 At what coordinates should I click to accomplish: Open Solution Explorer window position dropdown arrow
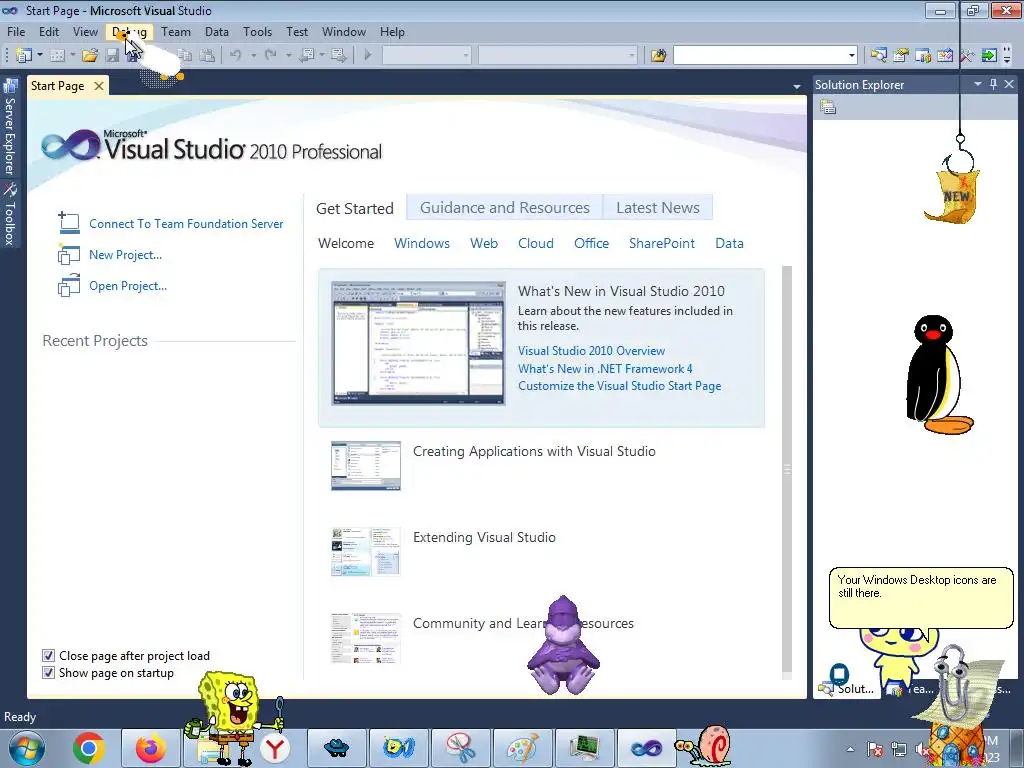(978, 84)
